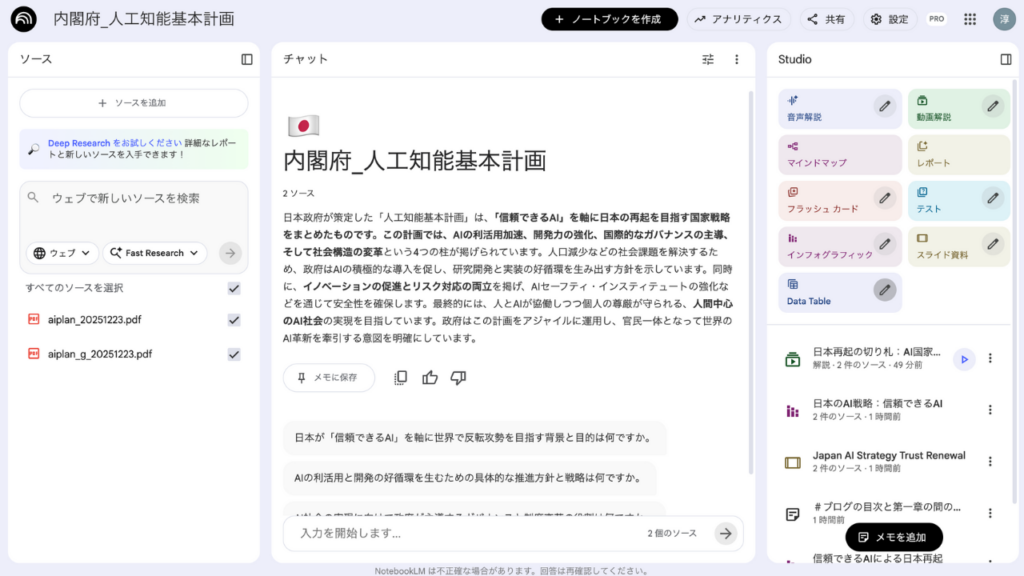Click the ソースを追加 button
This screenshot has width=1024, height=576.
pyautogui.click(x=134, y=103)
